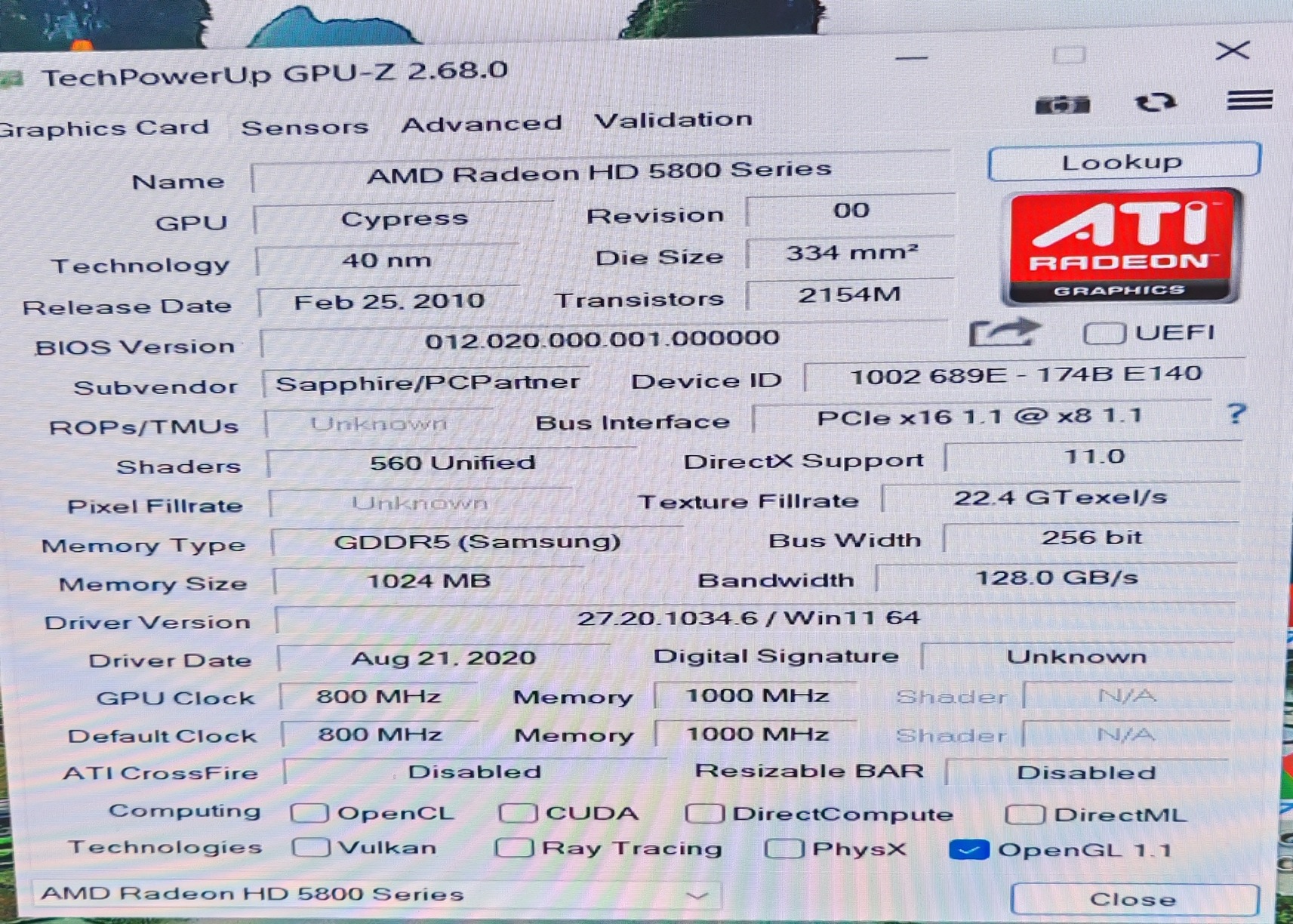
Task: Toggle the UEFI checkbox
Action: tap(1104, 333)
